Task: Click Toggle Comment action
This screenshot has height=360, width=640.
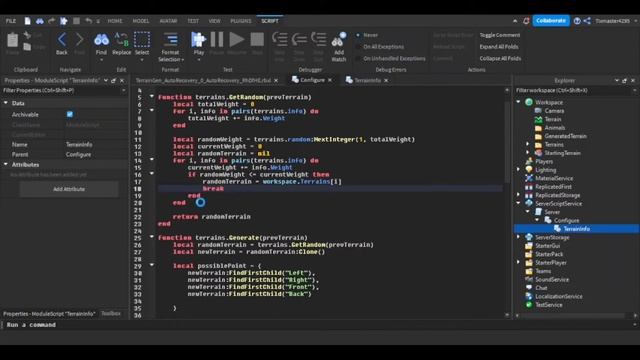Action: (x=500, y=35)
